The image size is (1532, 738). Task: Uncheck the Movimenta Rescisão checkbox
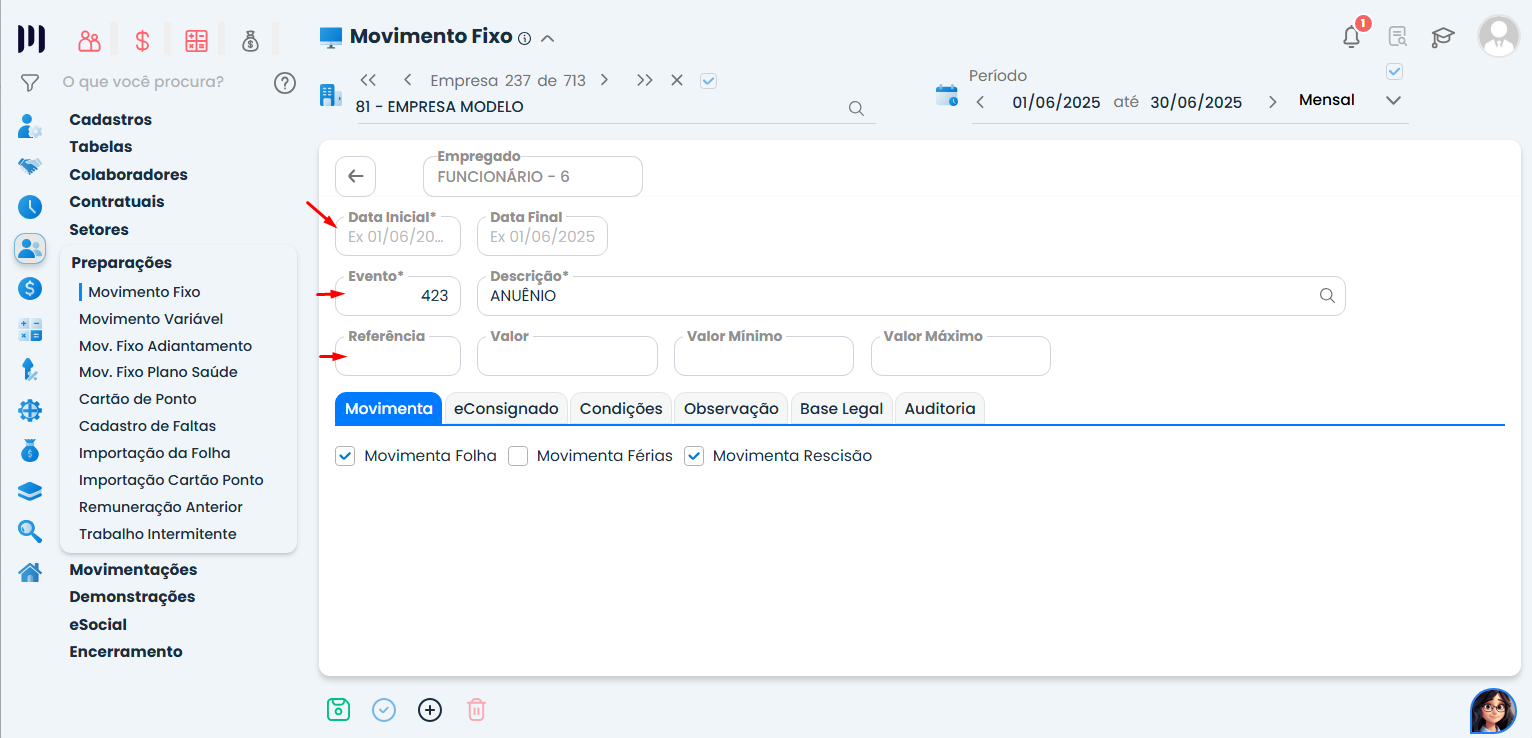click(694, 456)
